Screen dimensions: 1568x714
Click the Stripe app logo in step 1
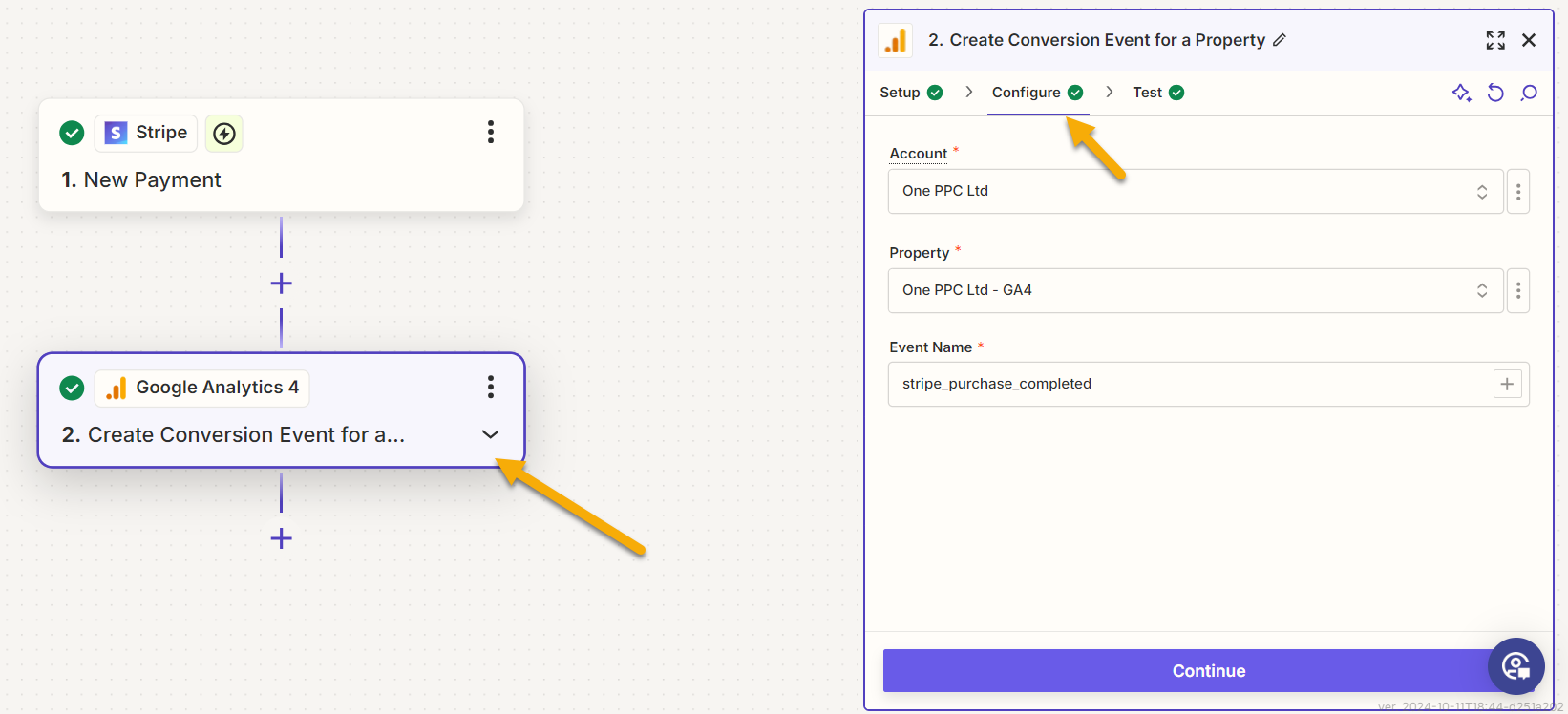116,133
